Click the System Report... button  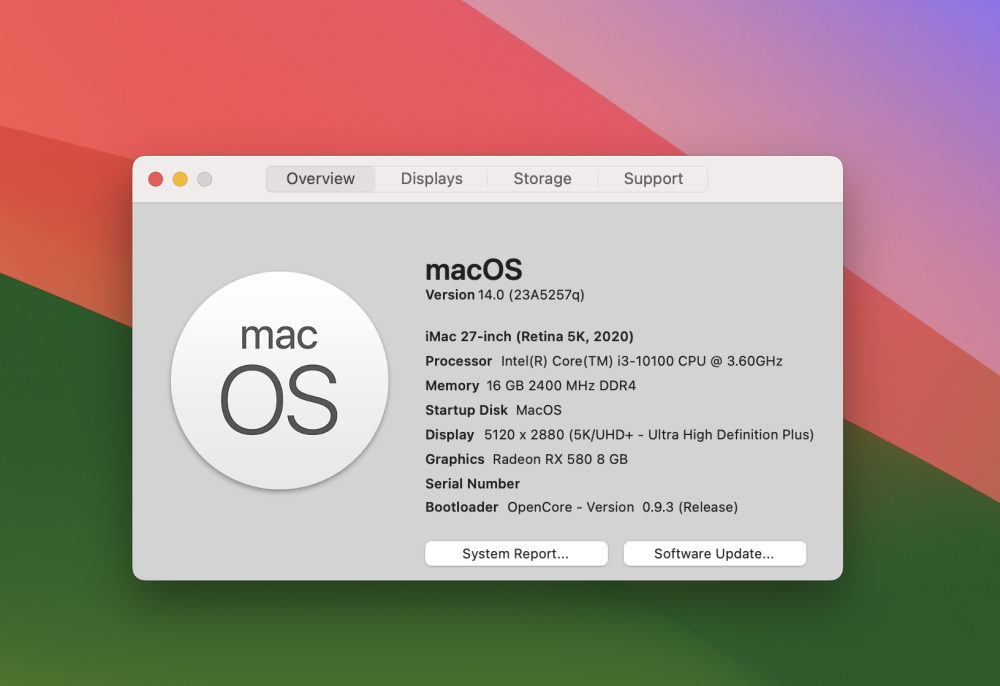[x=516, y=553]
